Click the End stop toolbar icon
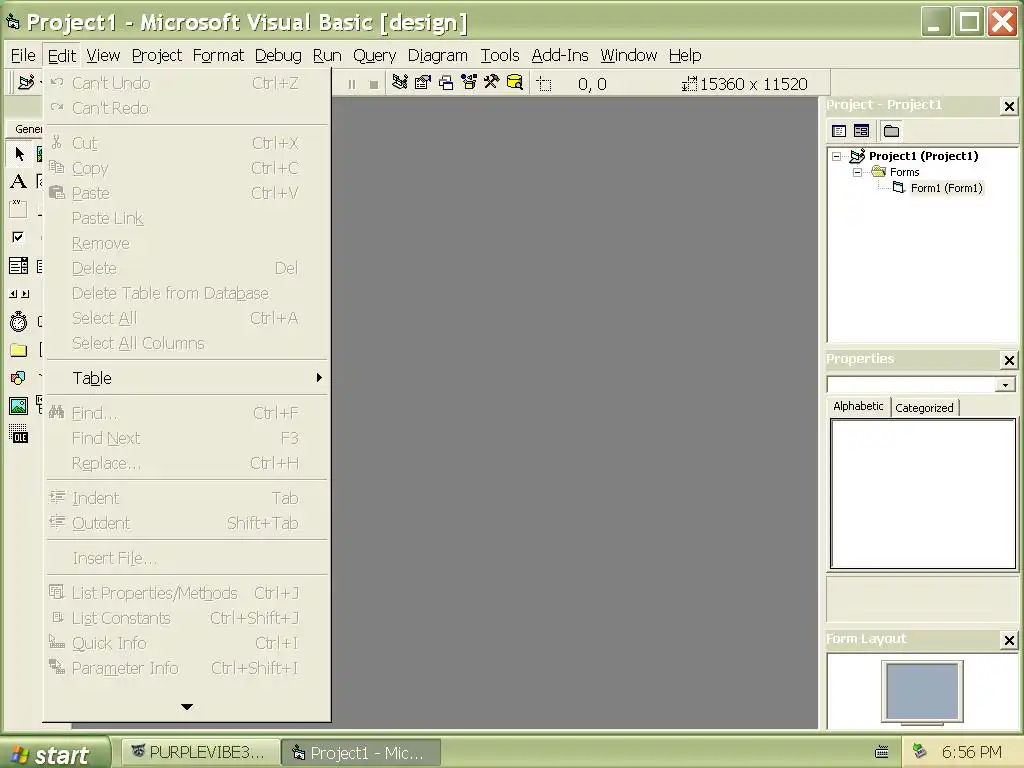The image size is (1024, 768). 374,84
